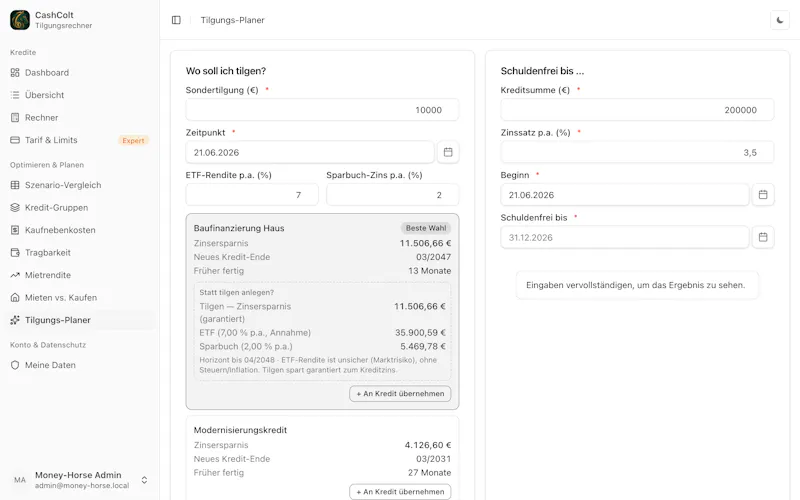The height and width of the screenshot is (500, 800).
Task: Select Meine Daten in the sidebar
Action: coord(80,365)
